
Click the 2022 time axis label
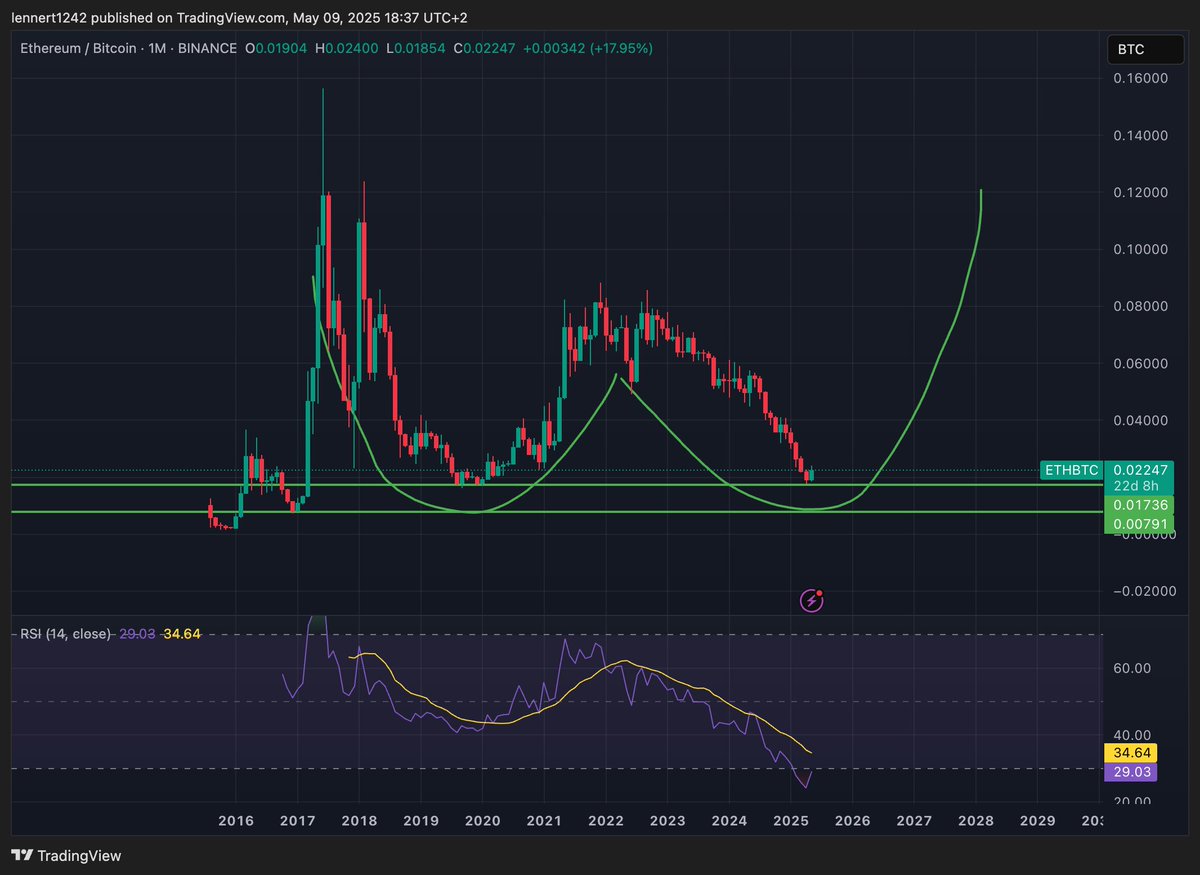[606, 820]
